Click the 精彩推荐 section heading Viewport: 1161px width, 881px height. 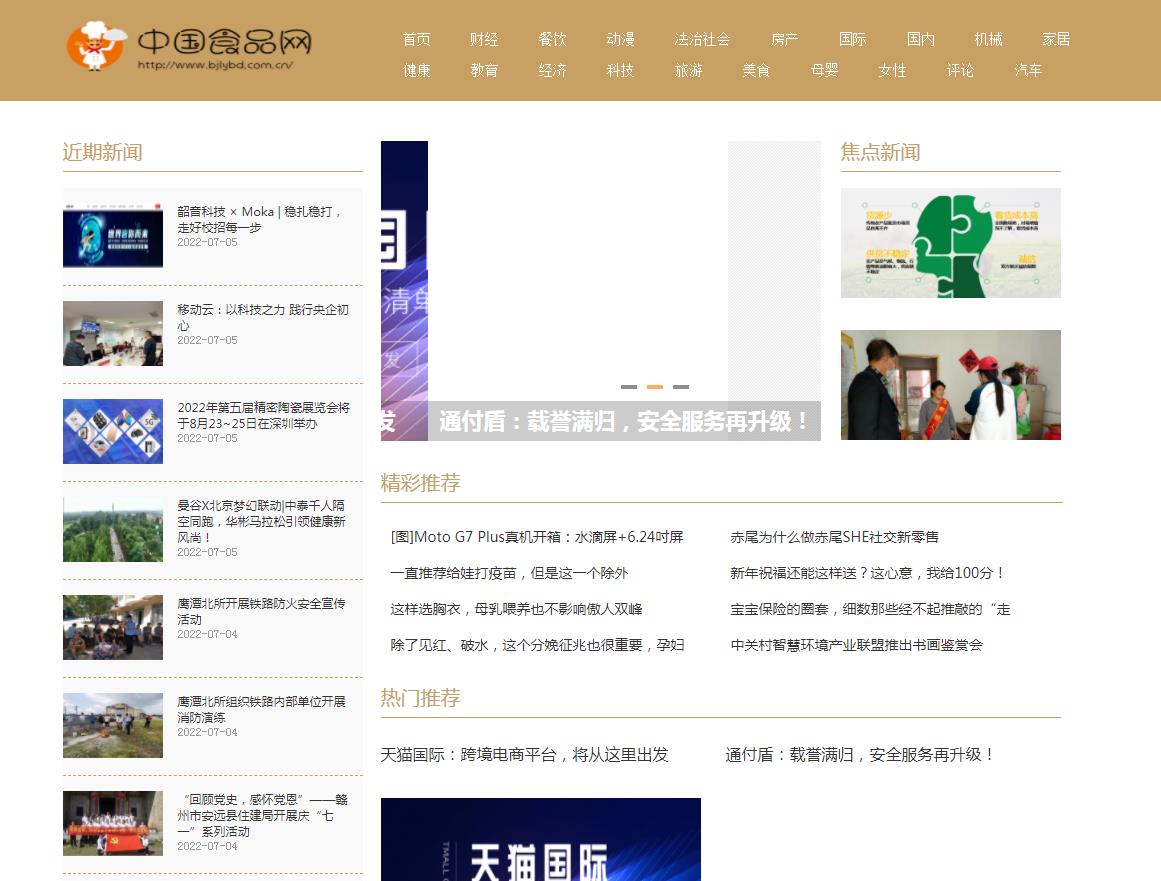click(x=421, y=483)
